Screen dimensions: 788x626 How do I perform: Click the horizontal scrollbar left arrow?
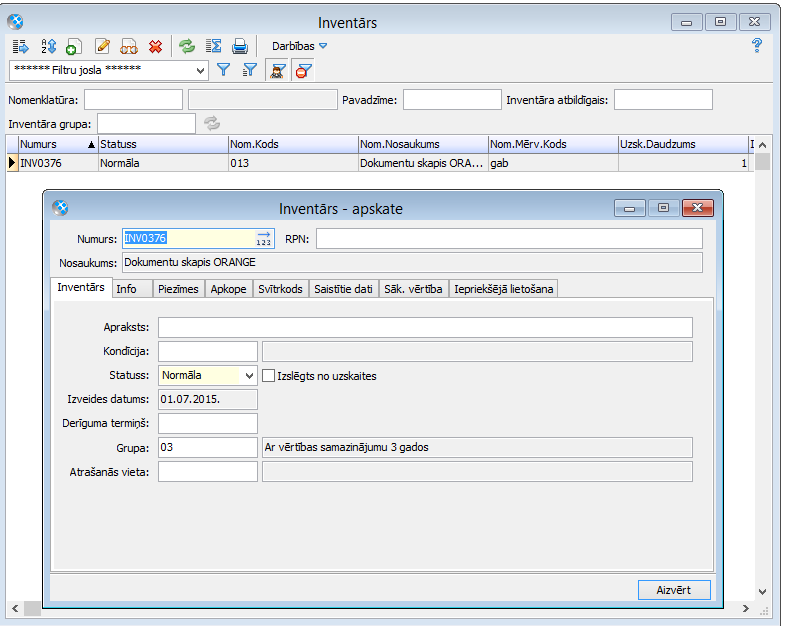(15, 609)
